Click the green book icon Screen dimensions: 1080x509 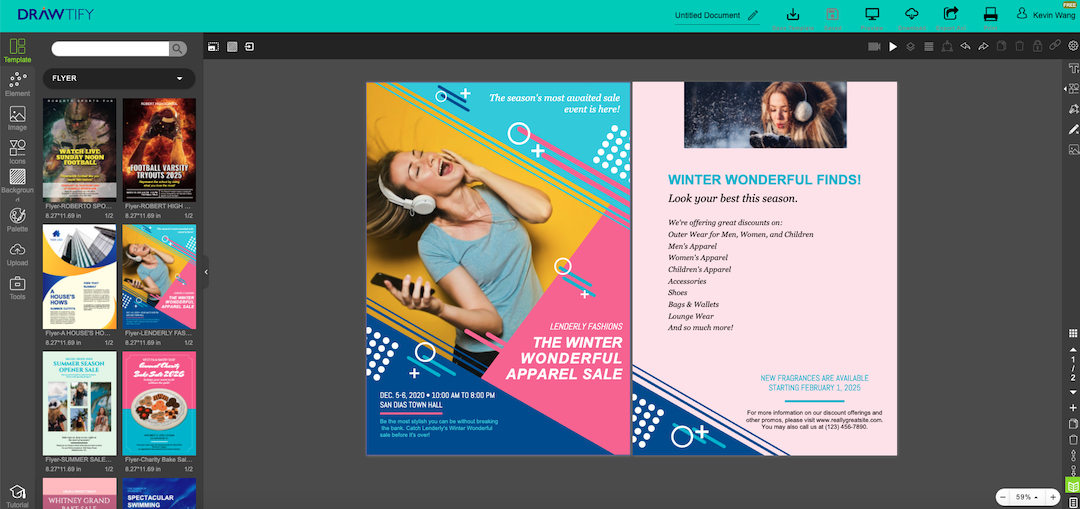point(1072,486)
